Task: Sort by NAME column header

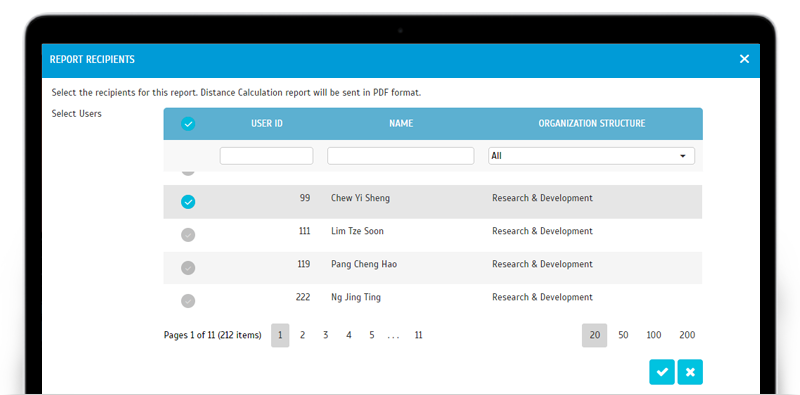Action: pyautogui.click(x=401, y=124)
